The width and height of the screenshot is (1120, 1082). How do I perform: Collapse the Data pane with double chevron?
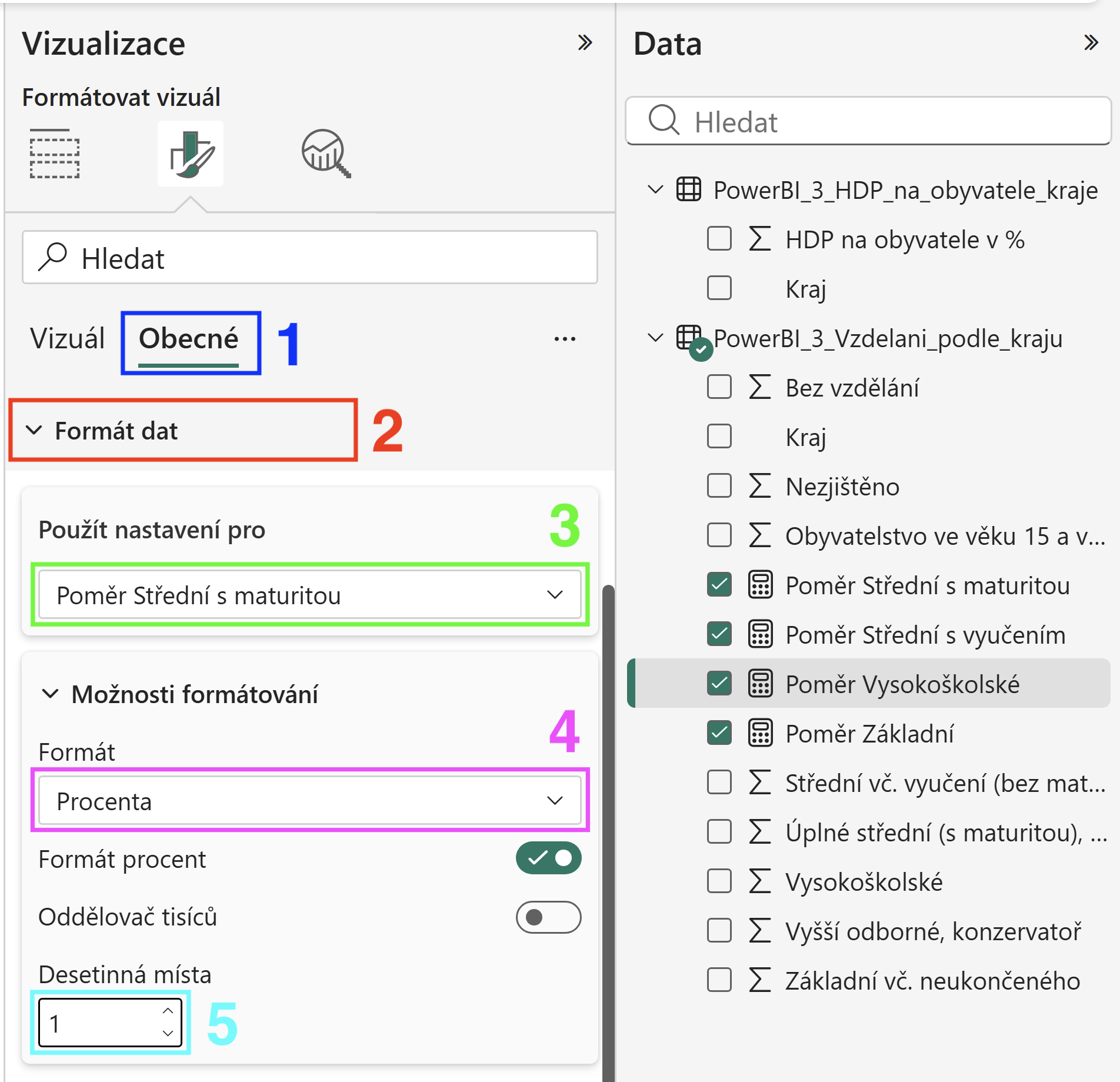1091,42
